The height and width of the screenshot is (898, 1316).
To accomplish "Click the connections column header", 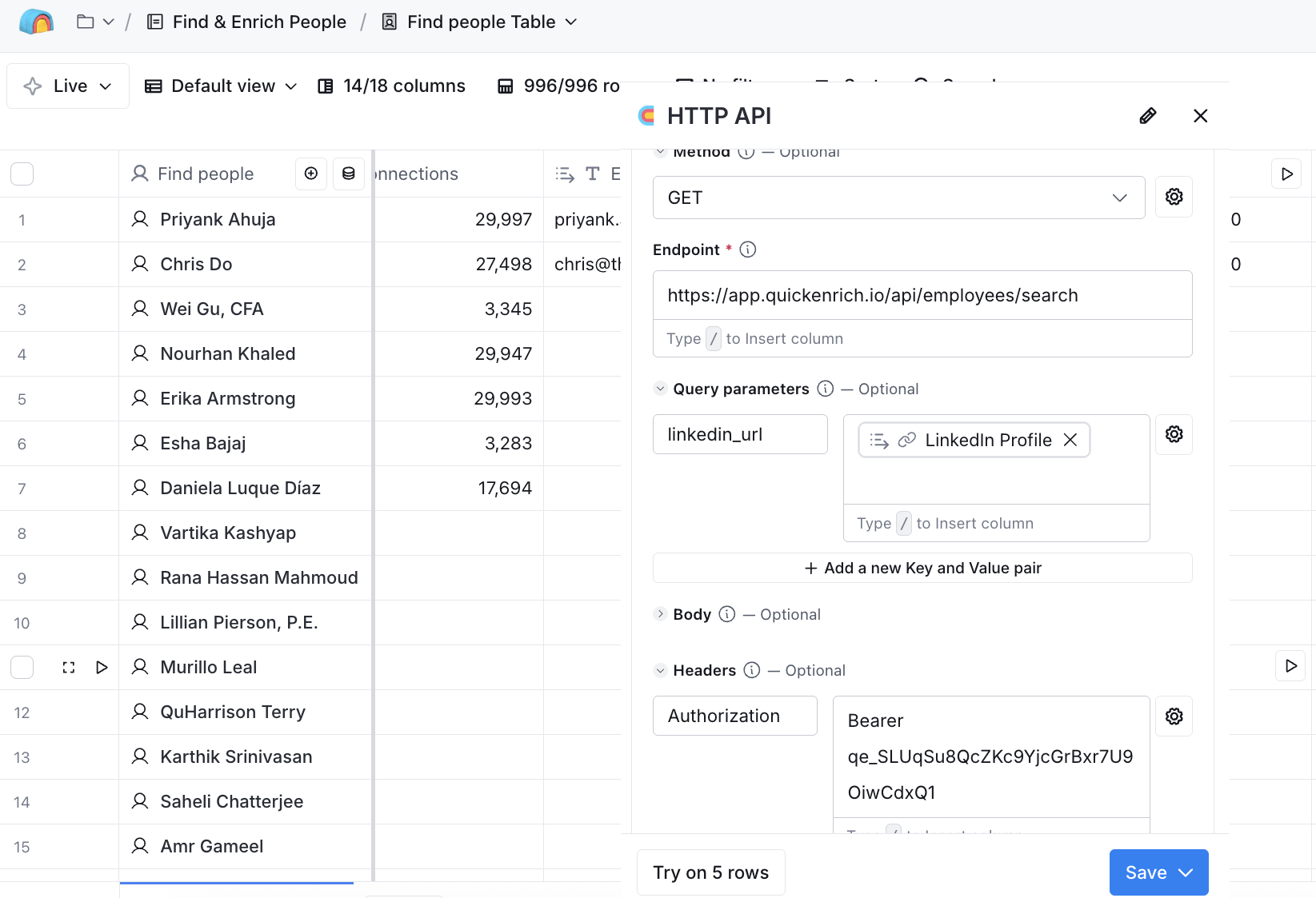I will [458, 174].
